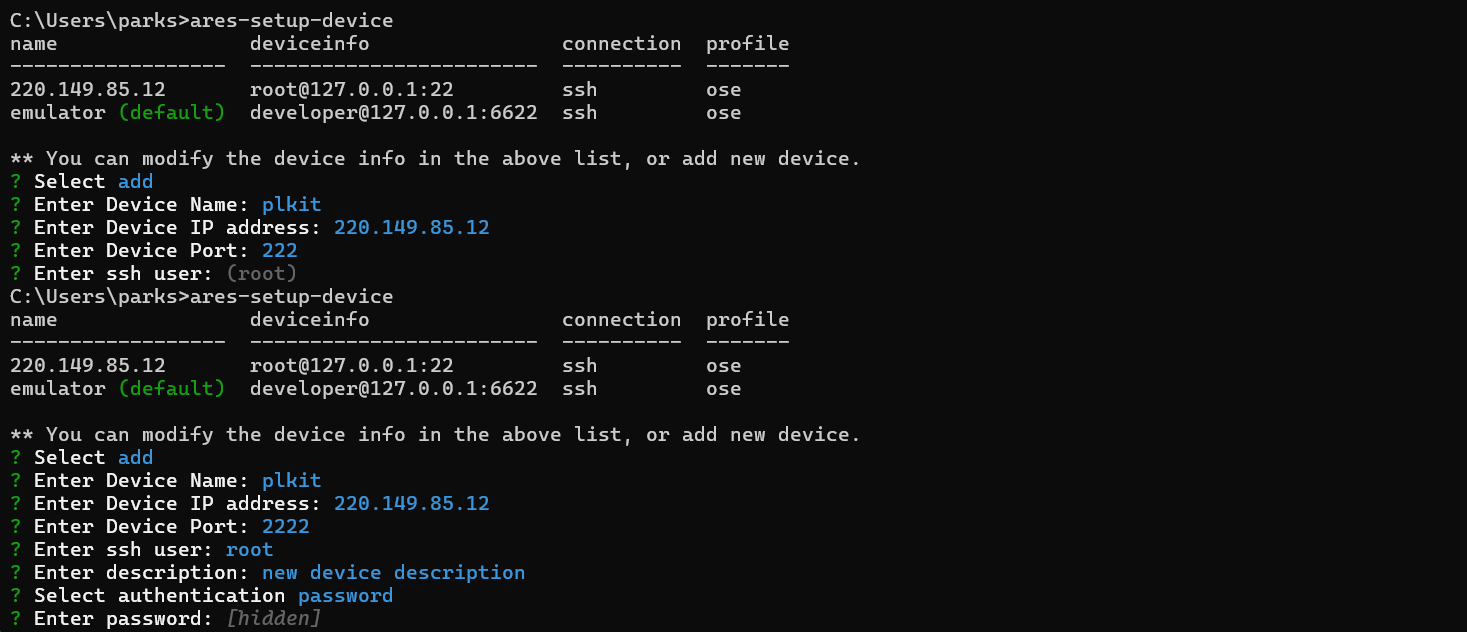Click the Device Port value 222
This screenshot has width=1467, height=632.
tap(279, 250)
